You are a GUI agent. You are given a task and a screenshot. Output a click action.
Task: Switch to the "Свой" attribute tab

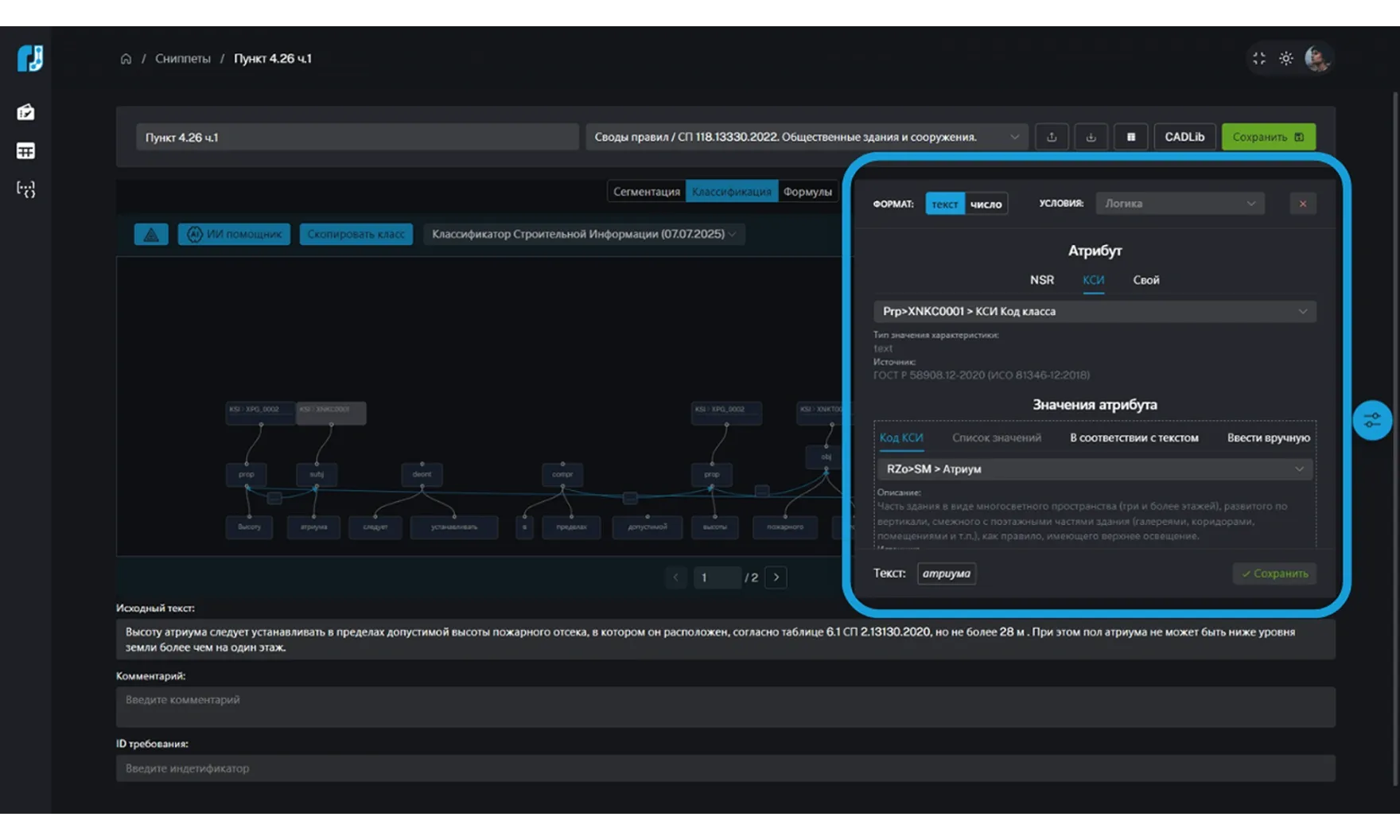click(x=1146, y=280)
